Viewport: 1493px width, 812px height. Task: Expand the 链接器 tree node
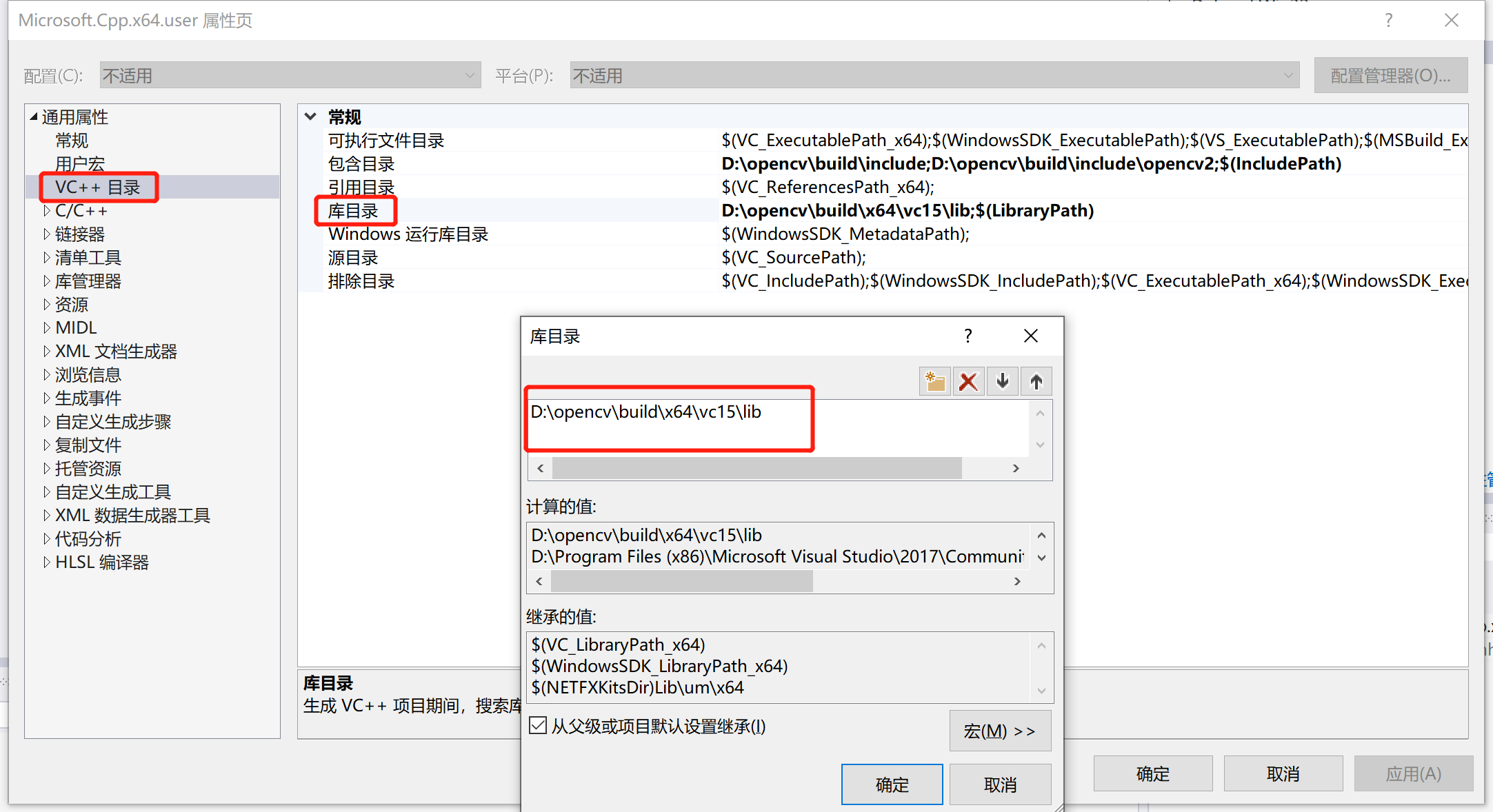click(46, 234)
